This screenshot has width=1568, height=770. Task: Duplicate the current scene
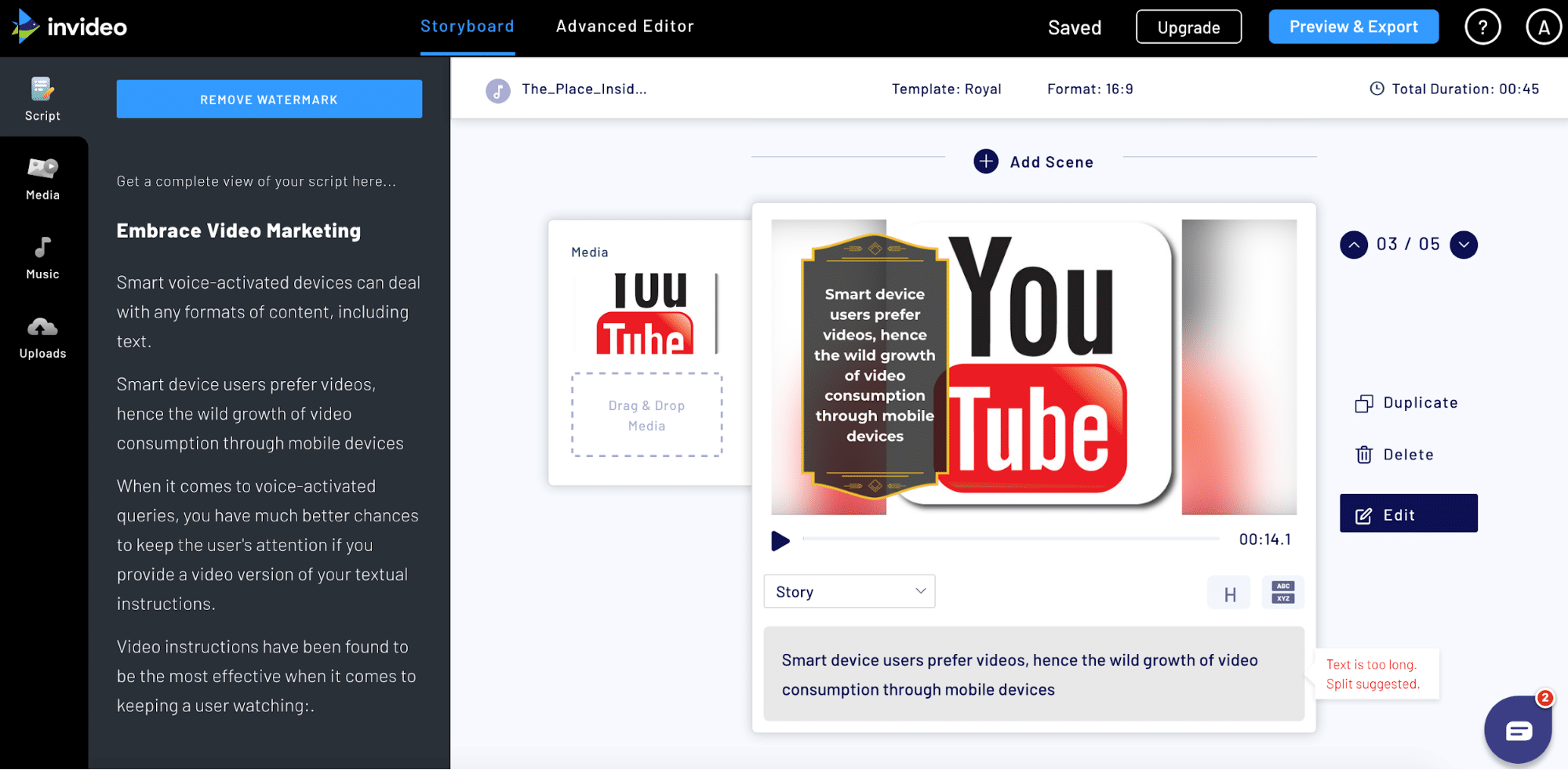pos(1406,403)
